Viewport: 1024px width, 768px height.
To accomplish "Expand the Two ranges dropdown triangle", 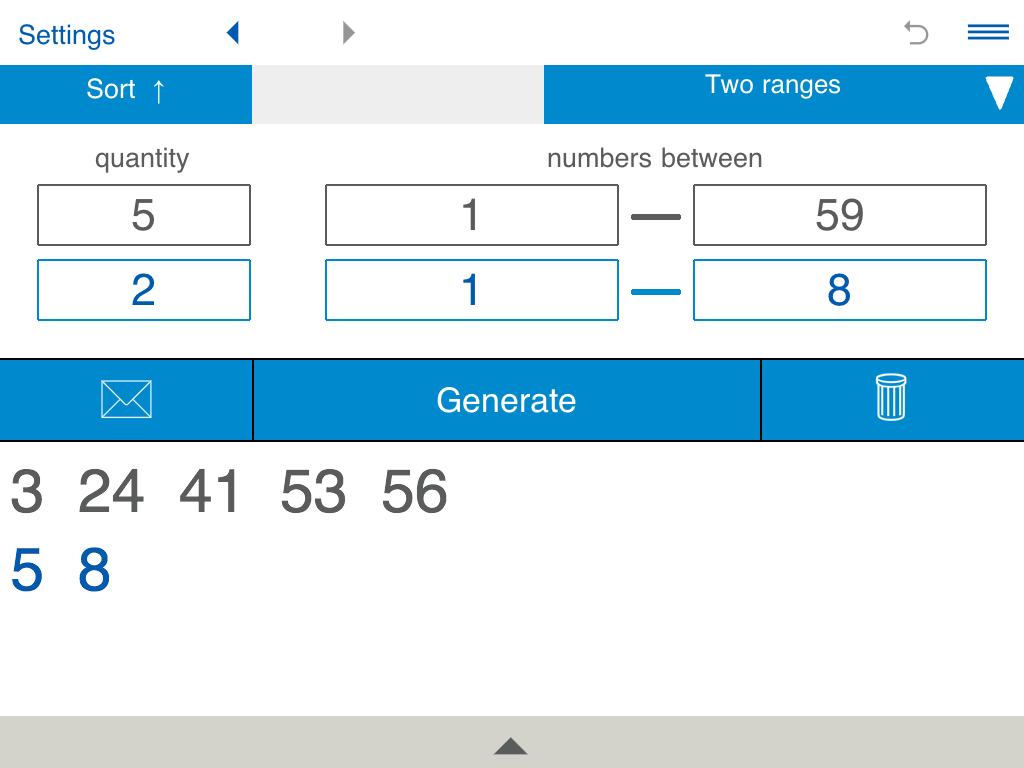I will pyautogui.click(x=998, y=92).
